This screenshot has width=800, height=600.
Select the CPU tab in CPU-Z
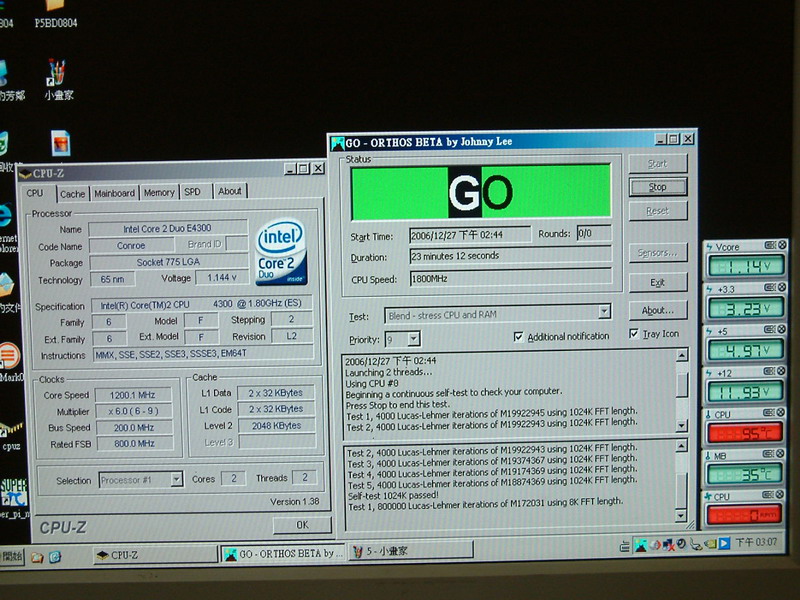(35, 193)
